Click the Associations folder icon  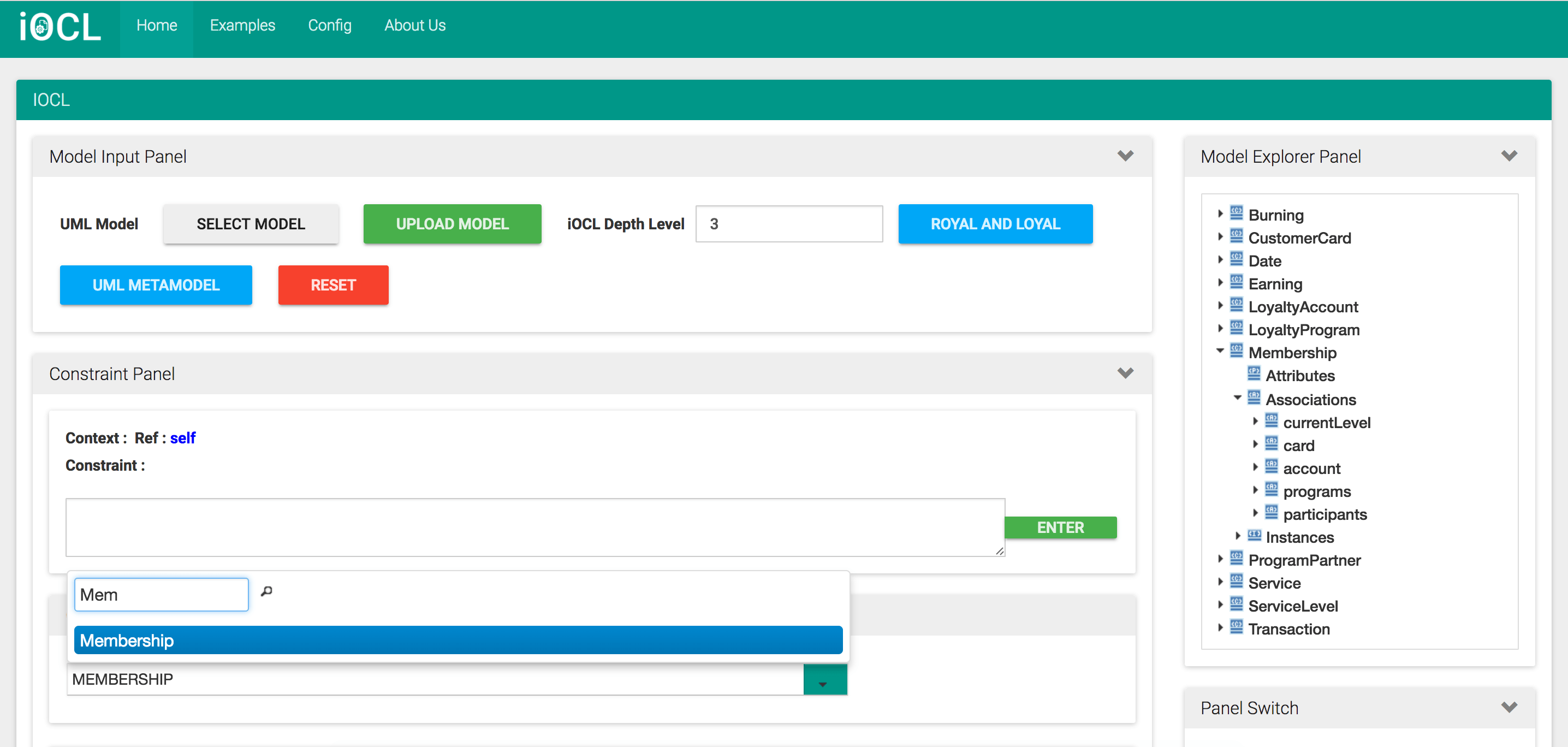[x=1254, y=398]
